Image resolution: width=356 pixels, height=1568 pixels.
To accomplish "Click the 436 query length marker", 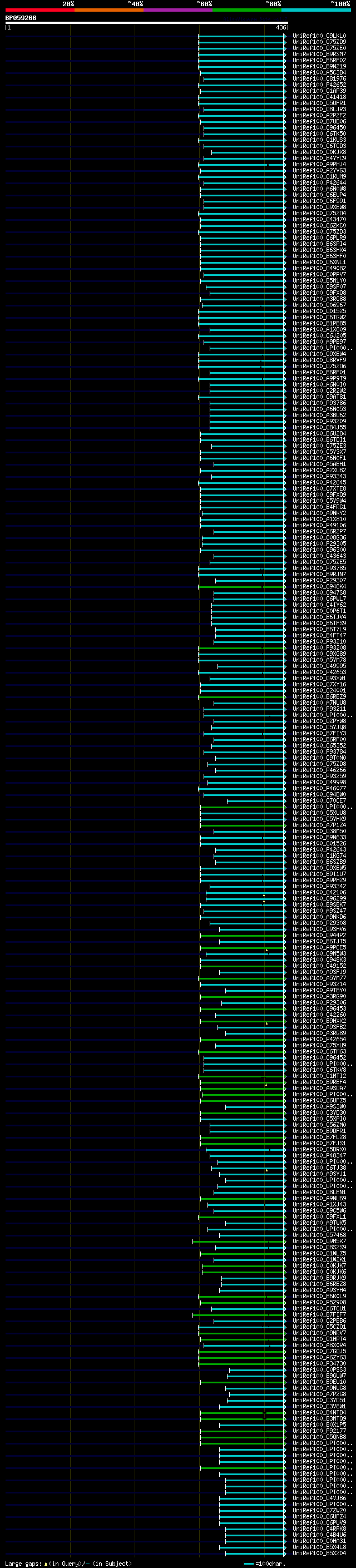I will pos(280,27).
